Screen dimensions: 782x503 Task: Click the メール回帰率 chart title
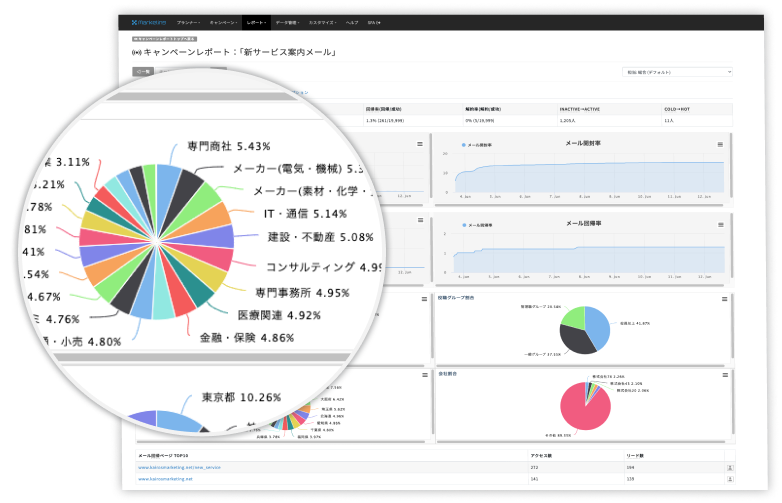583,223
